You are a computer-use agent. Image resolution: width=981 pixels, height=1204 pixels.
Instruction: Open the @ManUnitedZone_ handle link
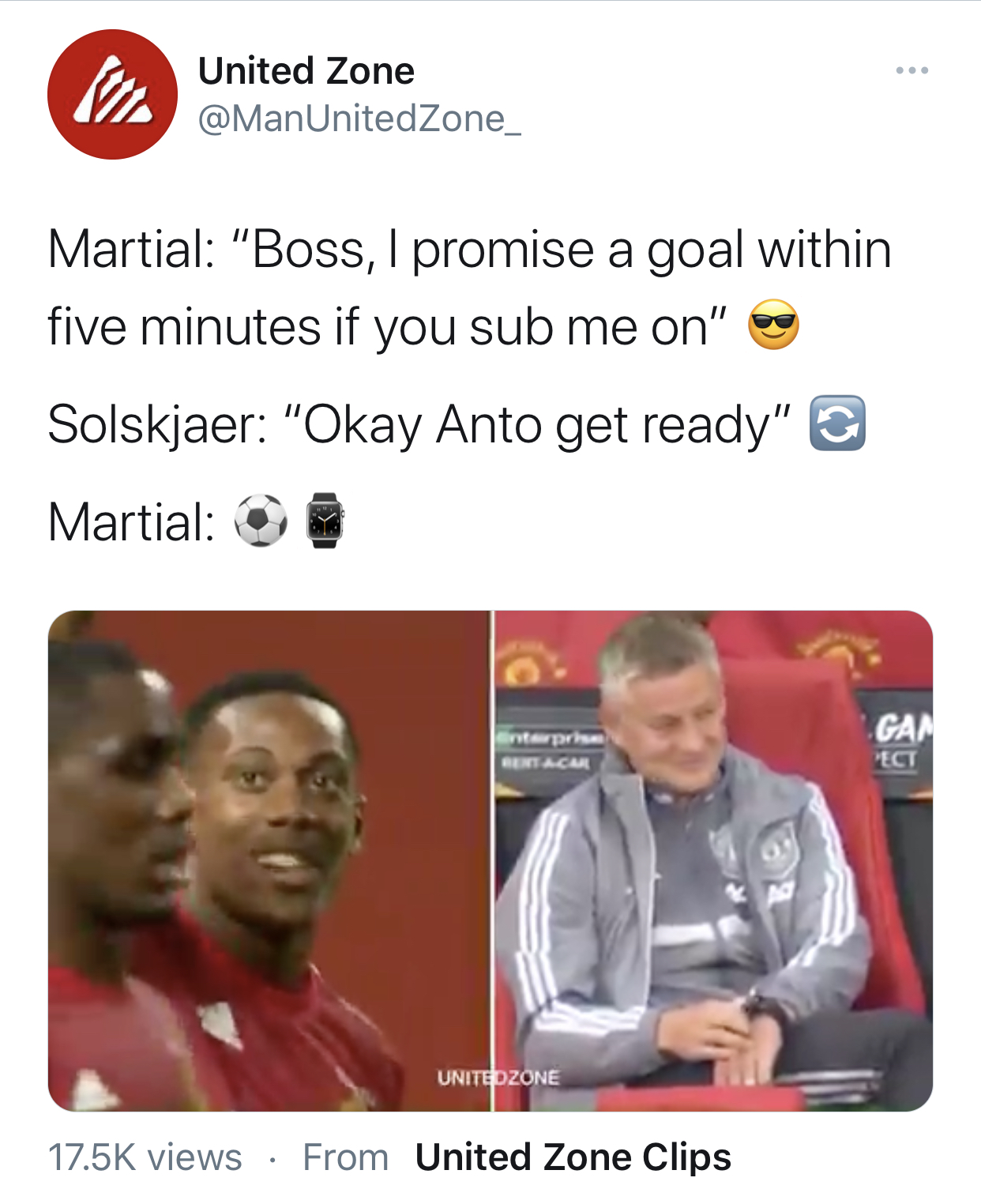click(359, 119)
